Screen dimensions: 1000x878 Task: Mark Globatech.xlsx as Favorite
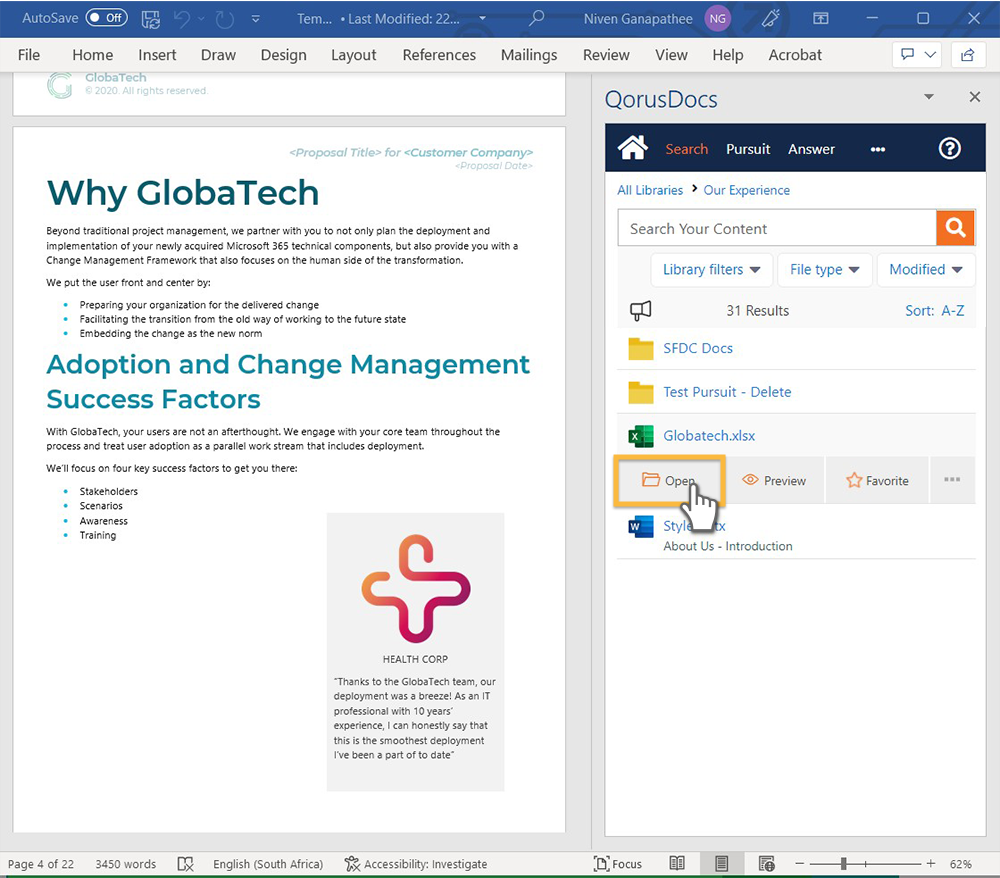click(x=877, y=481)
